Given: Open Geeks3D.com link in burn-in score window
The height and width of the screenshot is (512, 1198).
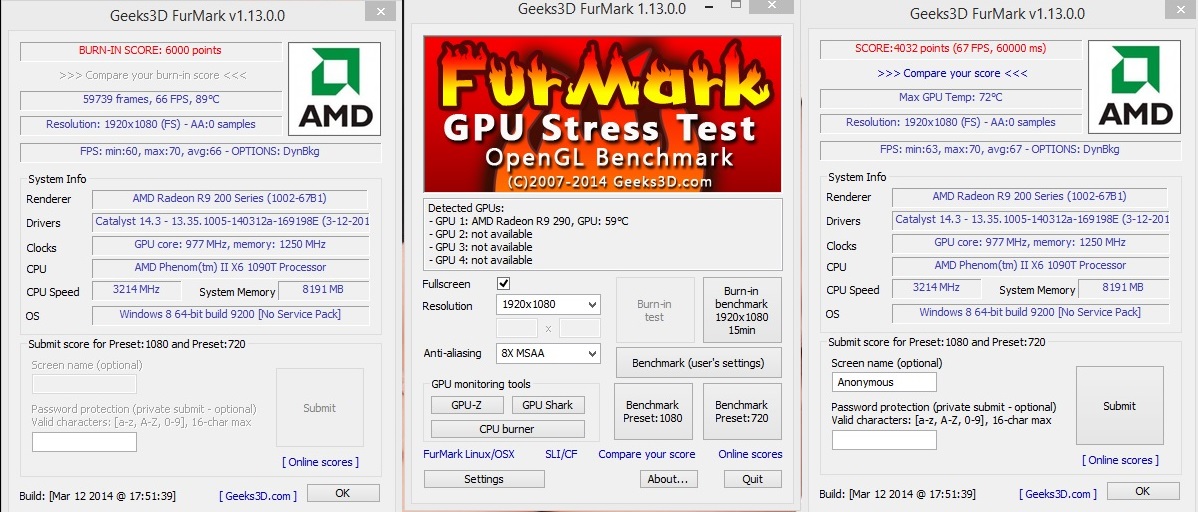Looking at the screenshot, I should coord(258,496).
